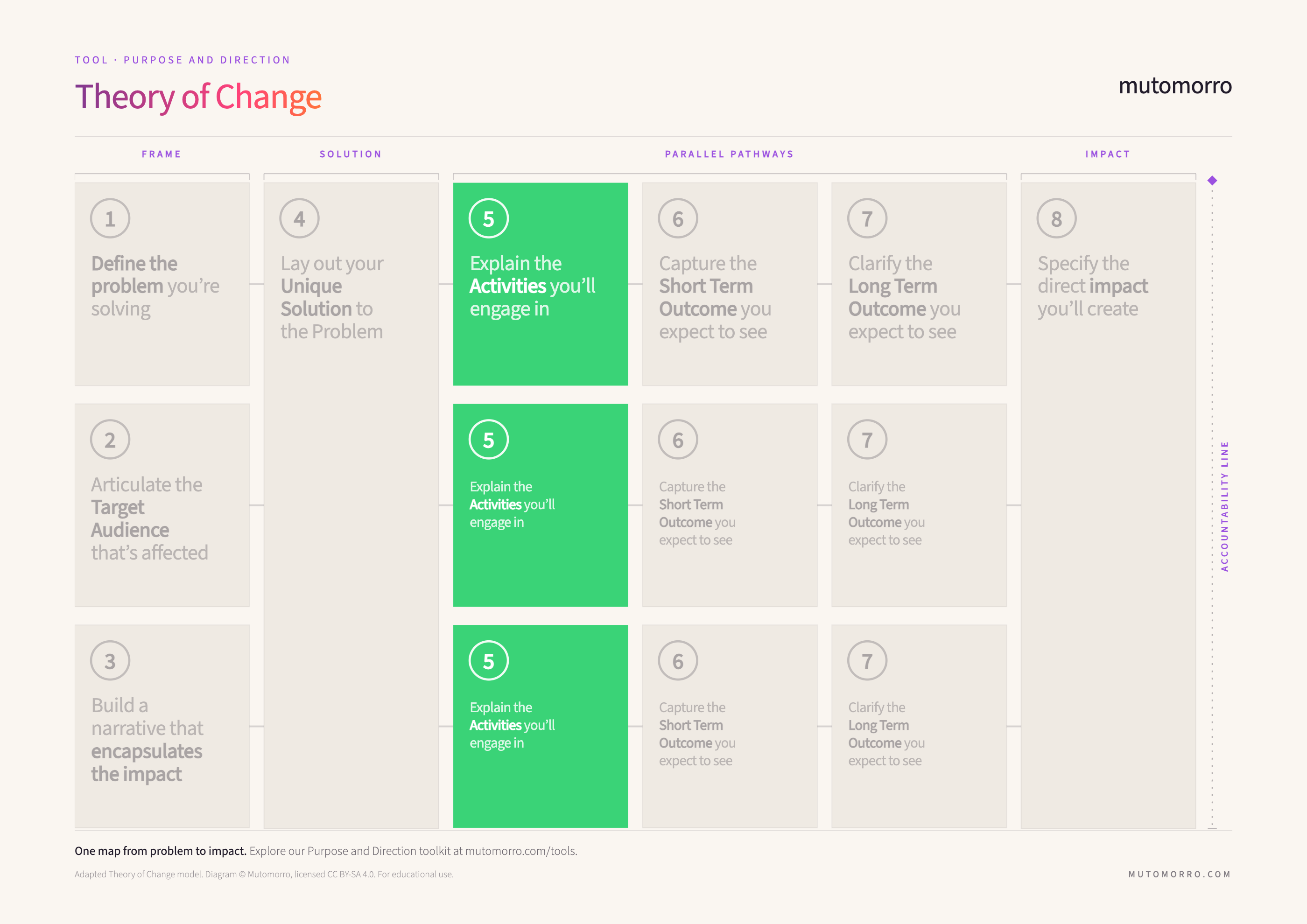Click the CC BY-SA 4.0 license note

pos(264,875)
